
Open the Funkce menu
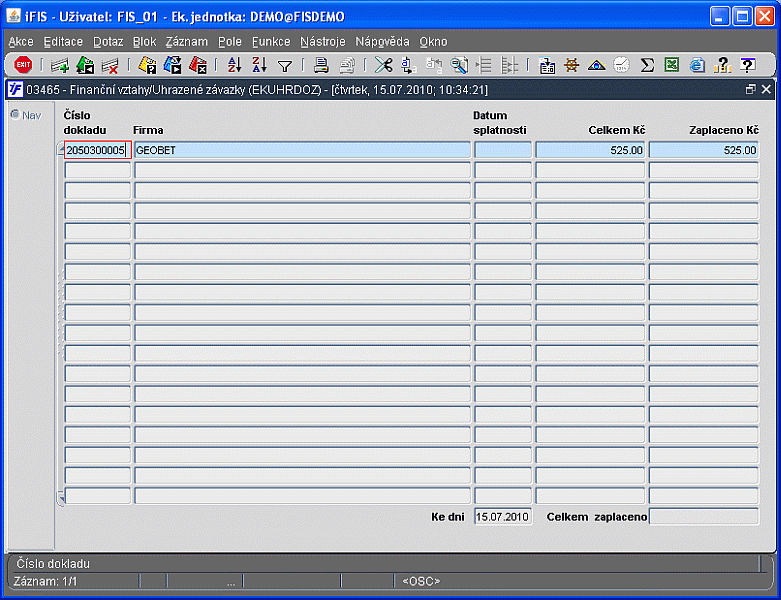pyautogui.click(x=271, y=42)
